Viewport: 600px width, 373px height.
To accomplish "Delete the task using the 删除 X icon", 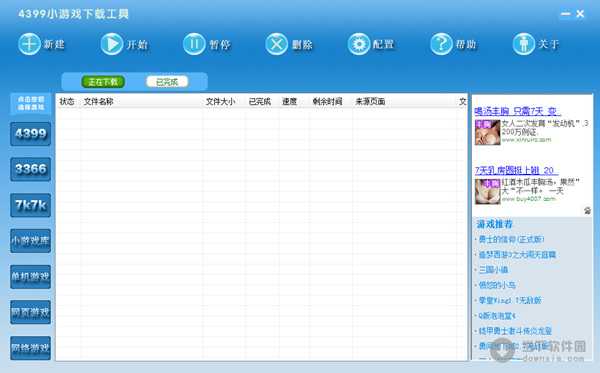I will coord(277,44).
